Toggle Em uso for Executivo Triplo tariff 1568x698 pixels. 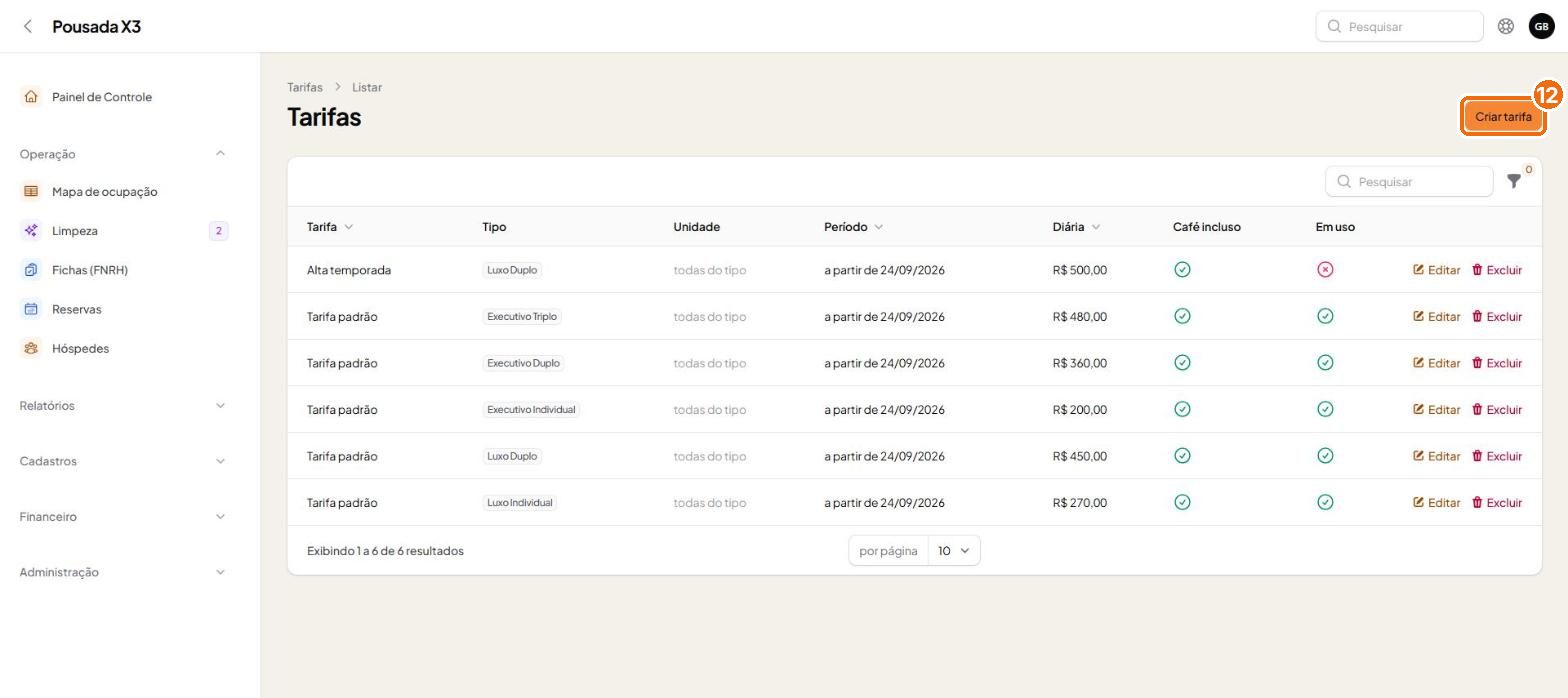click(1325, 316)
